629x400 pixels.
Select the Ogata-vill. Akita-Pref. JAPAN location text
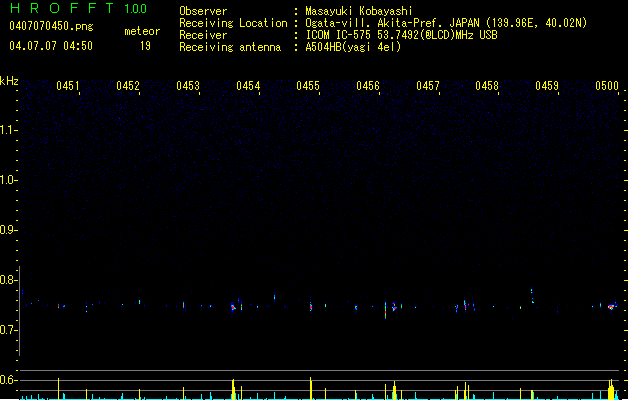pos(446,23)
